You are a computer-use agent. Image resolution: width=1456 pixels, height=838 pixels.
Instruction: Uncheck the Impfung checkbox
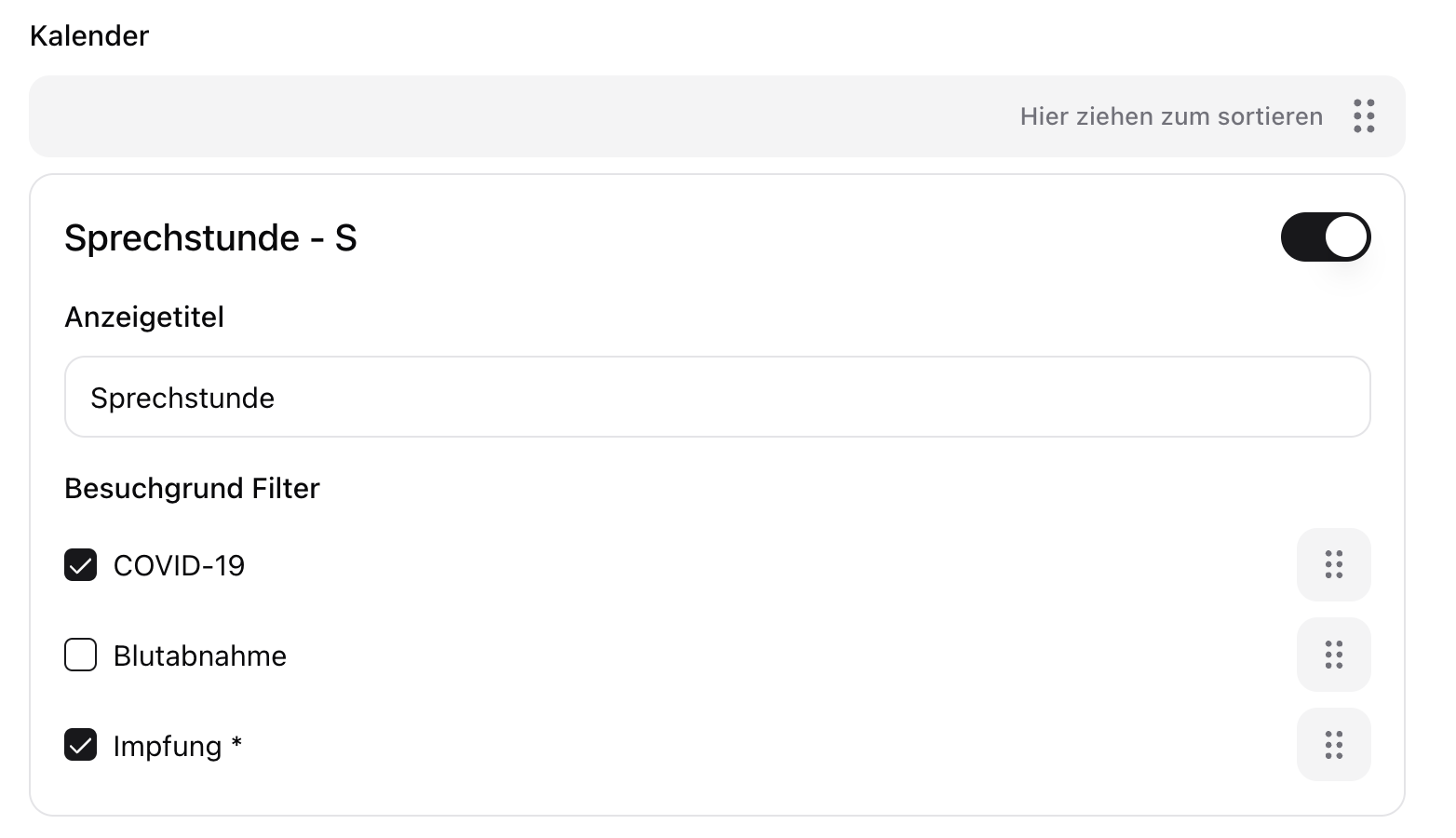click(81, 746)
